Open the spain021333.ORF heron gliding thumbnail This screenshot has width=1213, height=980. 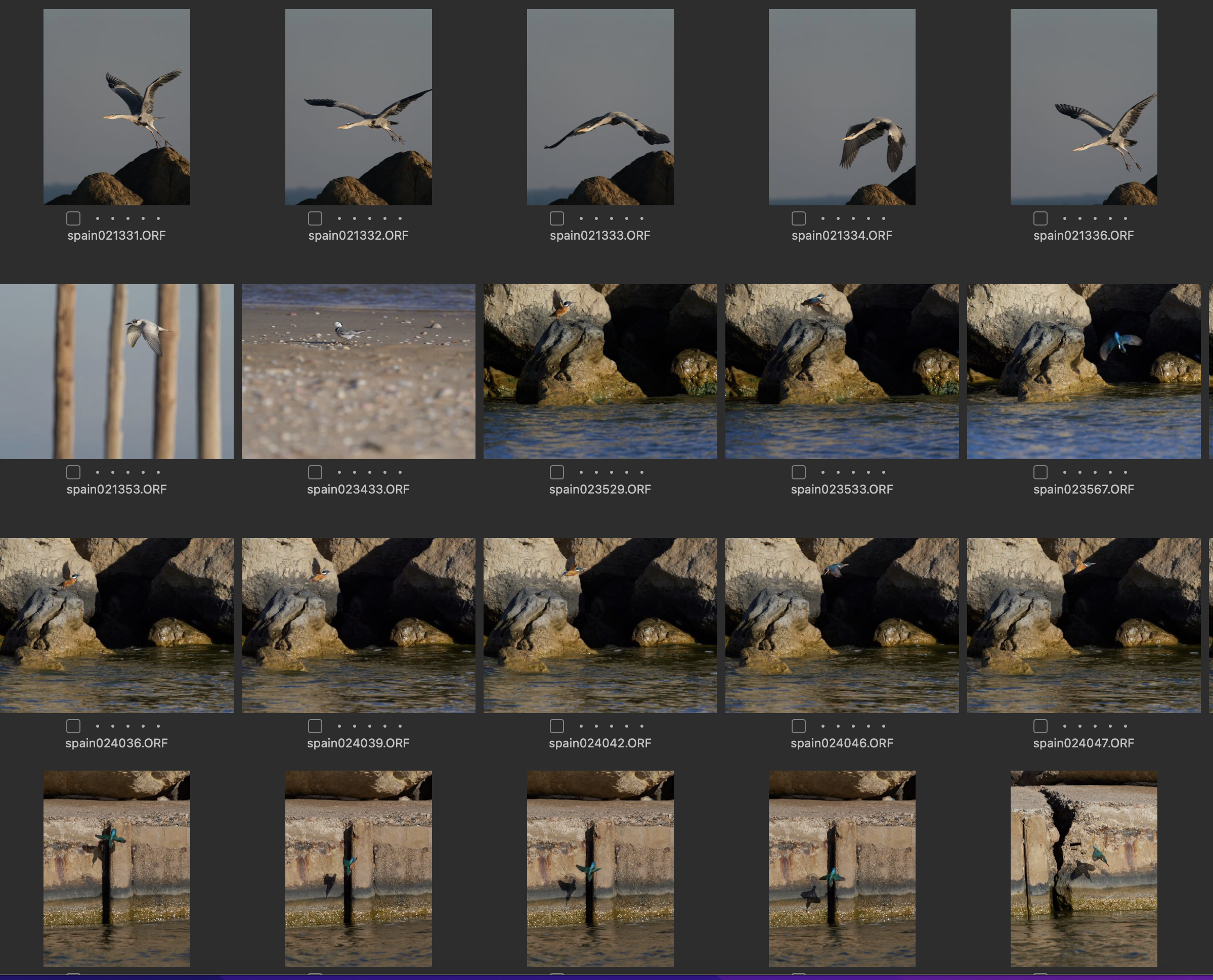point(600,107)
